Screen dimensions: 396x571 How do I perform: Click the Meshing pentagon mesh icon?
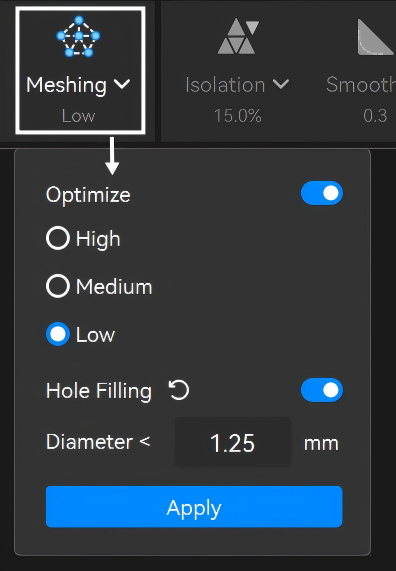78,36
